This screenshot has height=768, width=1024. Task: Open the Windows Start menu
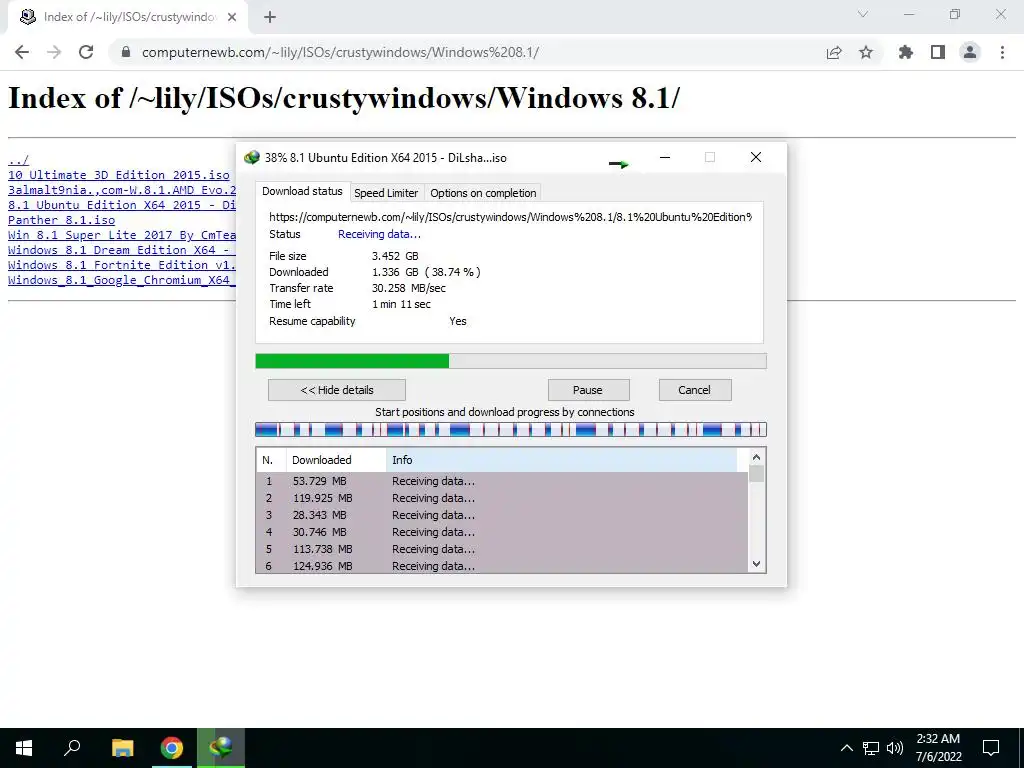24,748
